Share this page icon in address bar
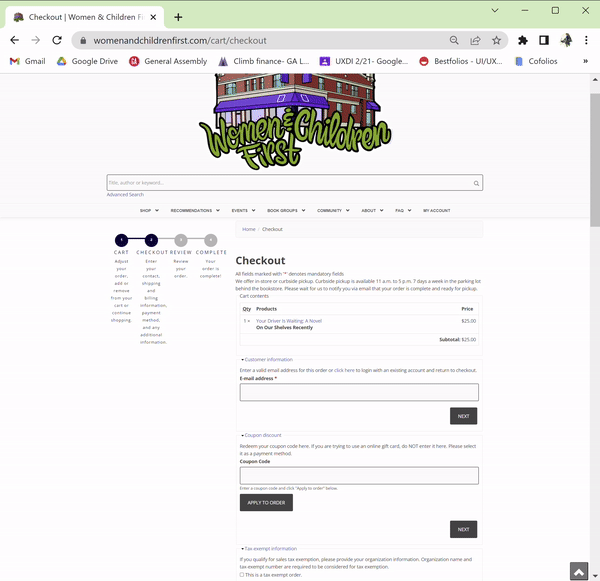Screen dimensions: 600x581 coord(475,40)
